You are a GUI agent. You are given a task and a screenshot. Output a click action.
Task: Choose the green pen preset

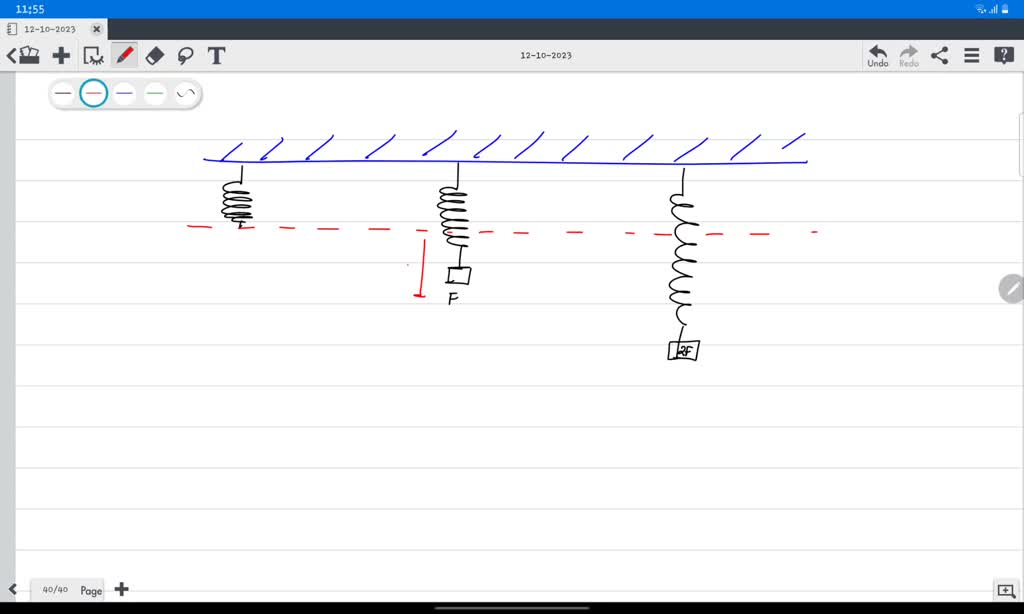coord(155,93)
